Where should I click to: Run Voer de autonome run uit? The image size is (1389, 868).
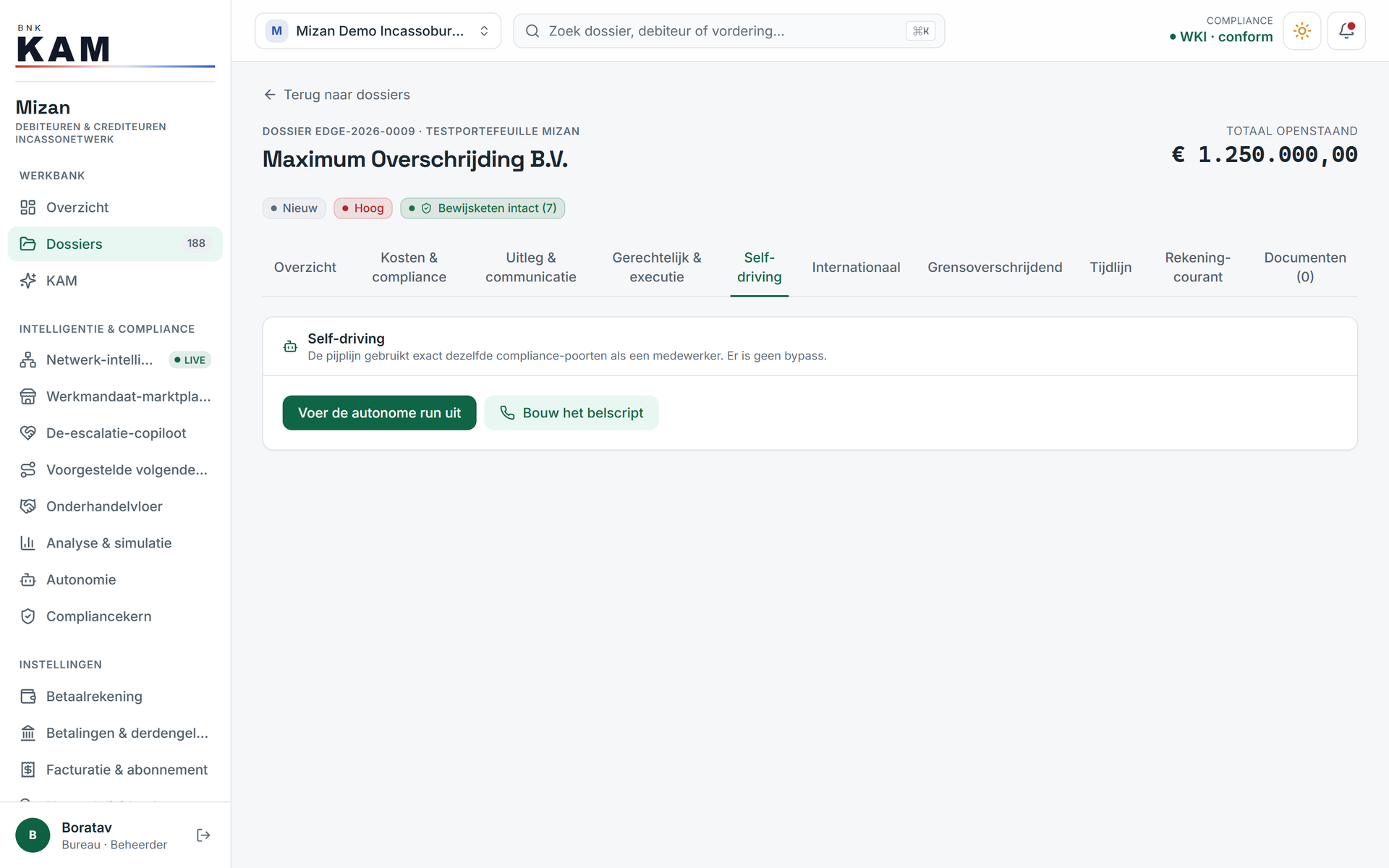(x=379, y=413)
